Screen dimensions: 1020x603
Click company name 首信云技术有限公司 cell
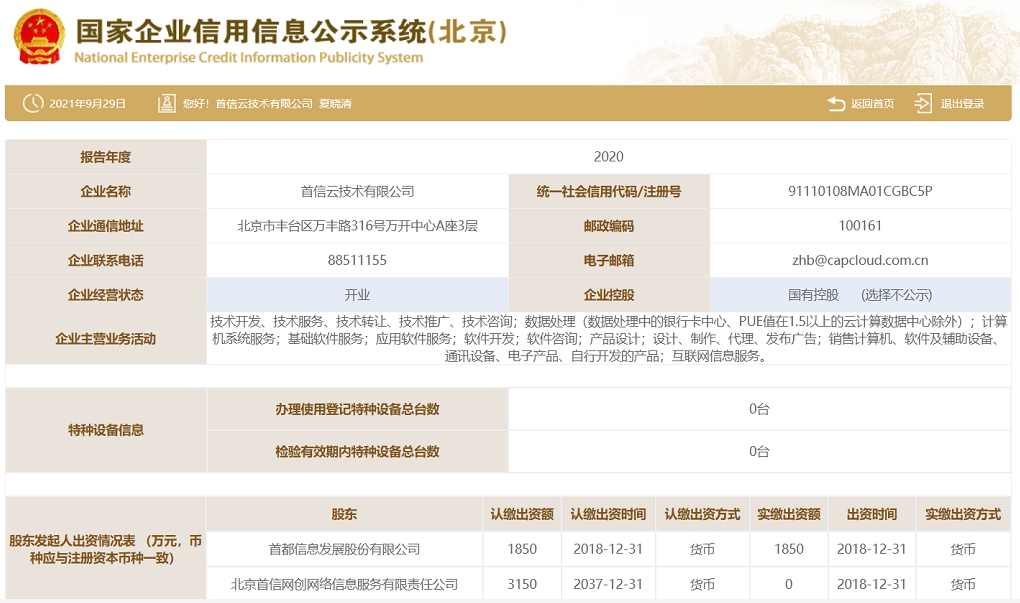coord(357,191)
